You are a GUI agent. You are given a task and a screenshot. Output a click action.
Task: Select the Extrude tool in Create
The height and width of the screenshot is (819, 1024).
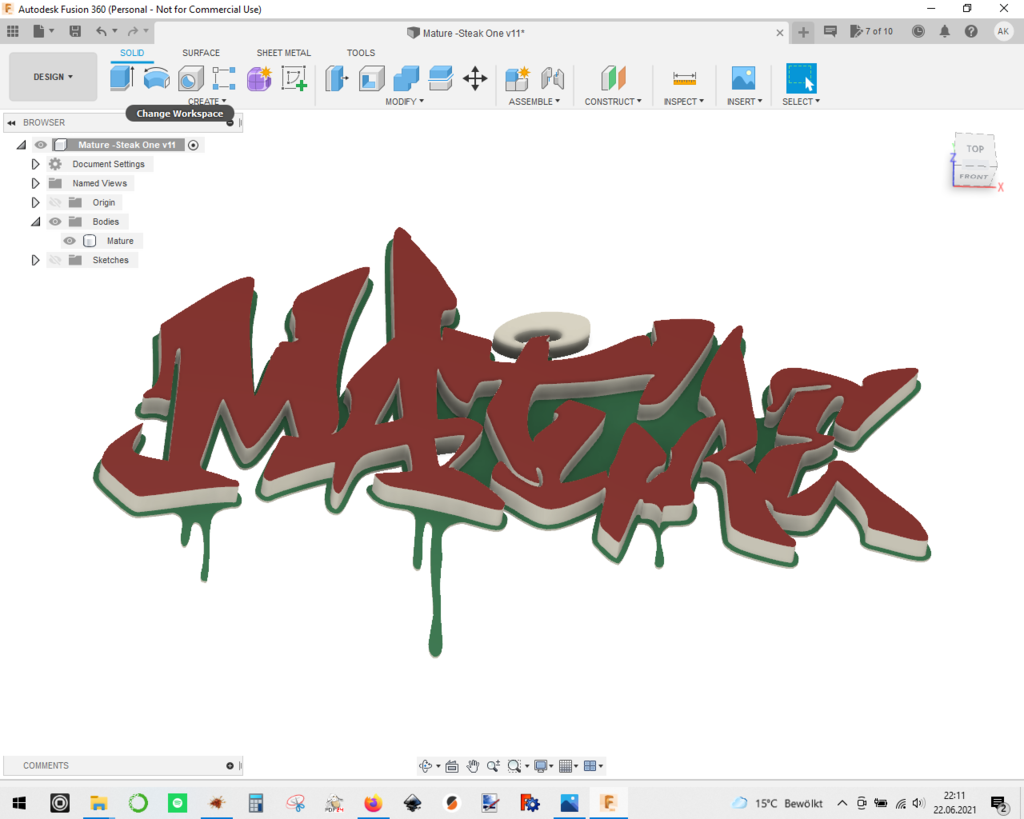[x=122, y=78]
